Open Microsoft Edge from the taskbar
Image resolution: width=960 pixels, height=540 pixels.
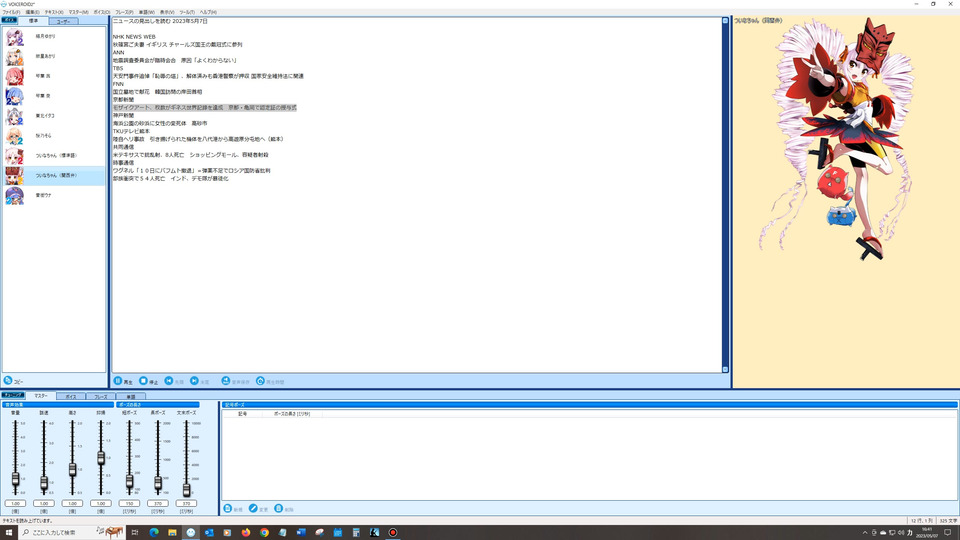pos(154,533)
